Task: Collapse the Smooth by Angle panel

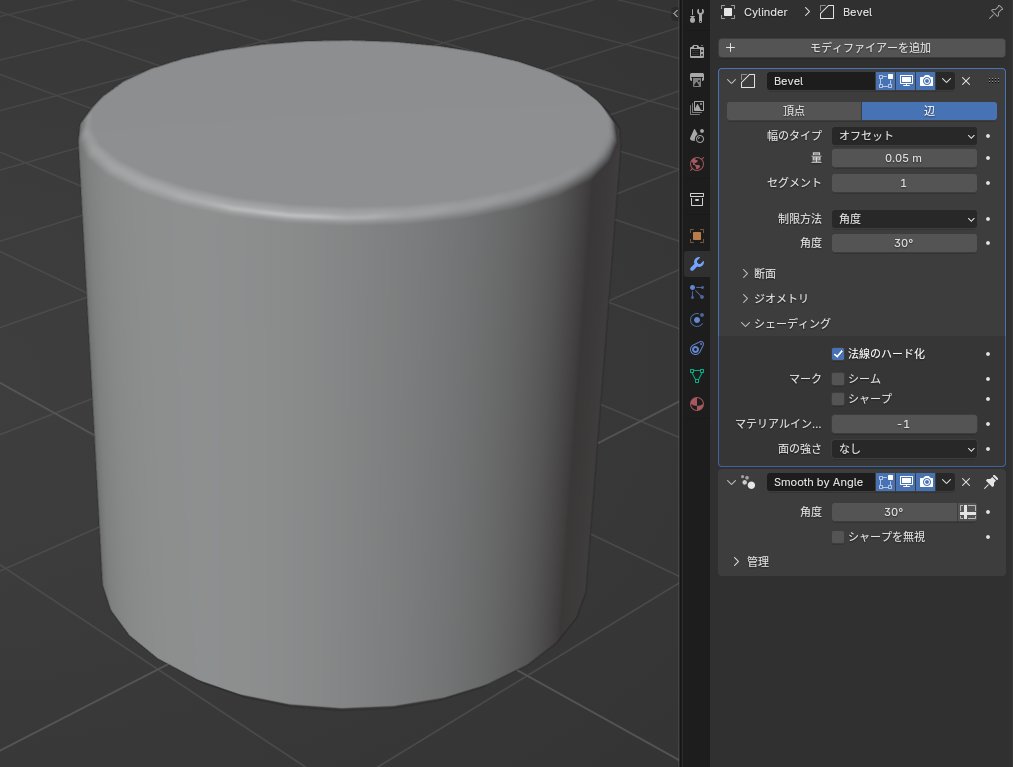Action: (x=731, y=482)
